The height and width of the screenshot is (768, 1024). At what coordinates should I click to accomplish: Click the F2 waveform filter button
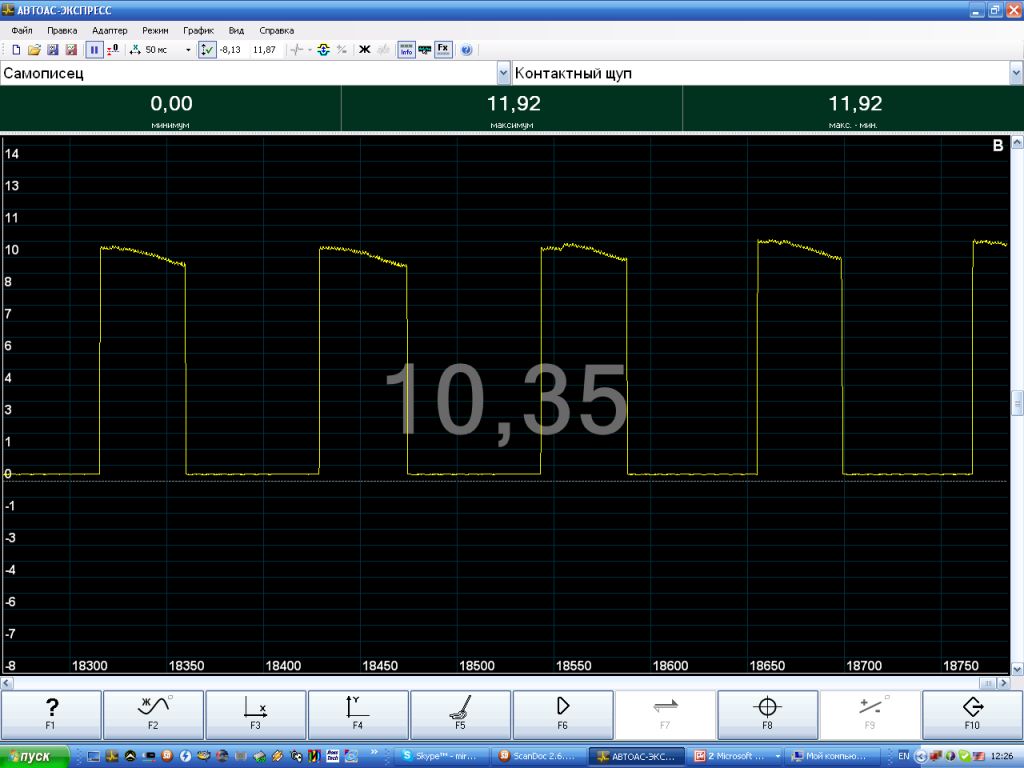coord(153,715)
